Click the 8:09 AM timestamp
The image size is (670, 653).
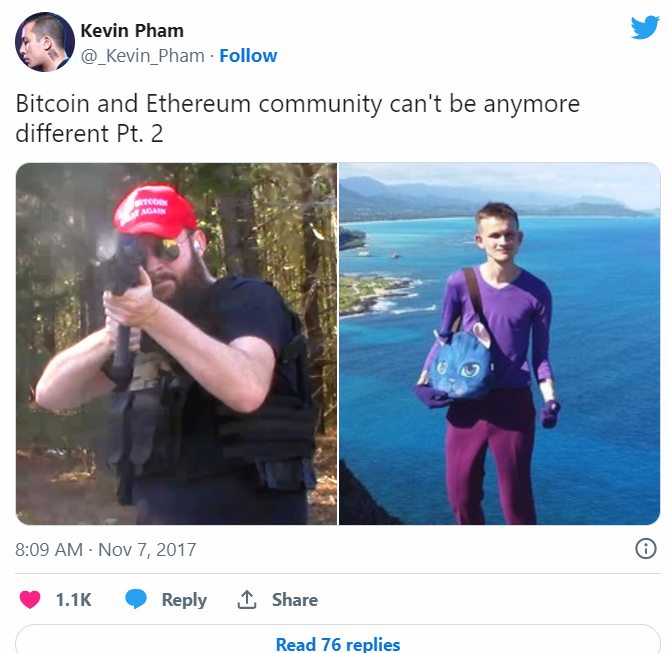[49, 550]
